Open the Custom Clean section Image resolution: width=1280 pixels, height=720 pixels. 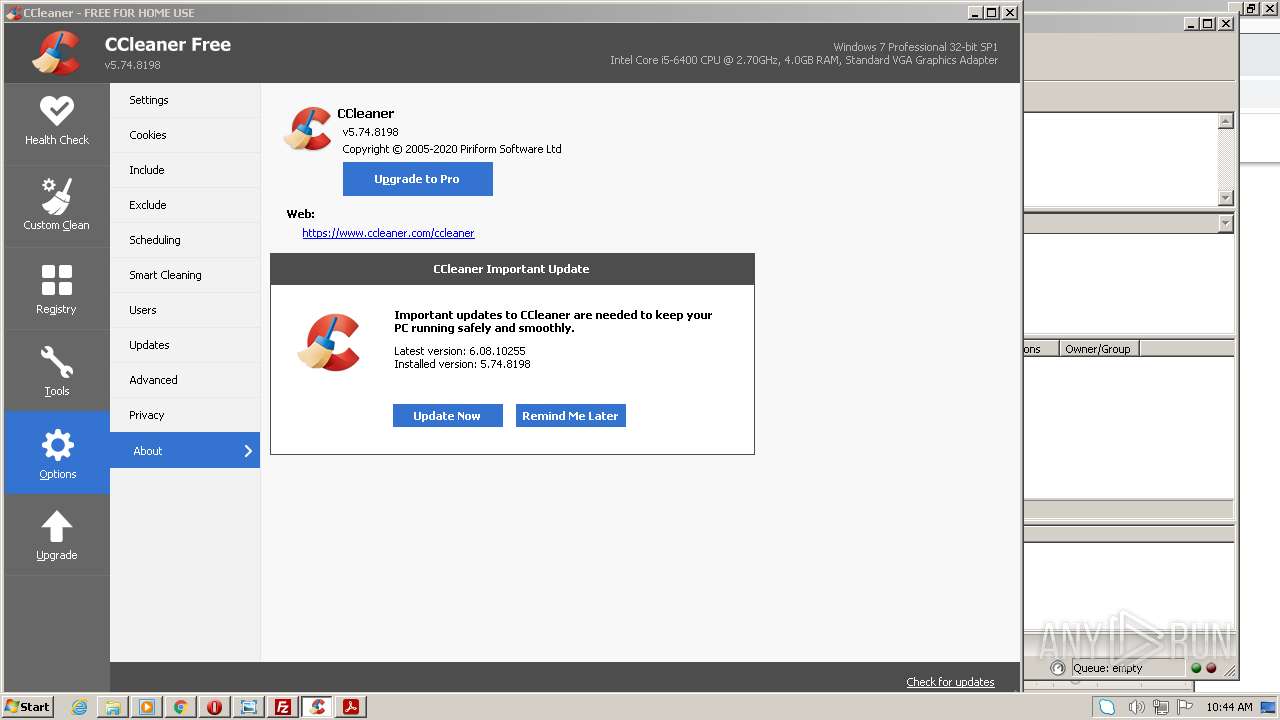(57, 205)
